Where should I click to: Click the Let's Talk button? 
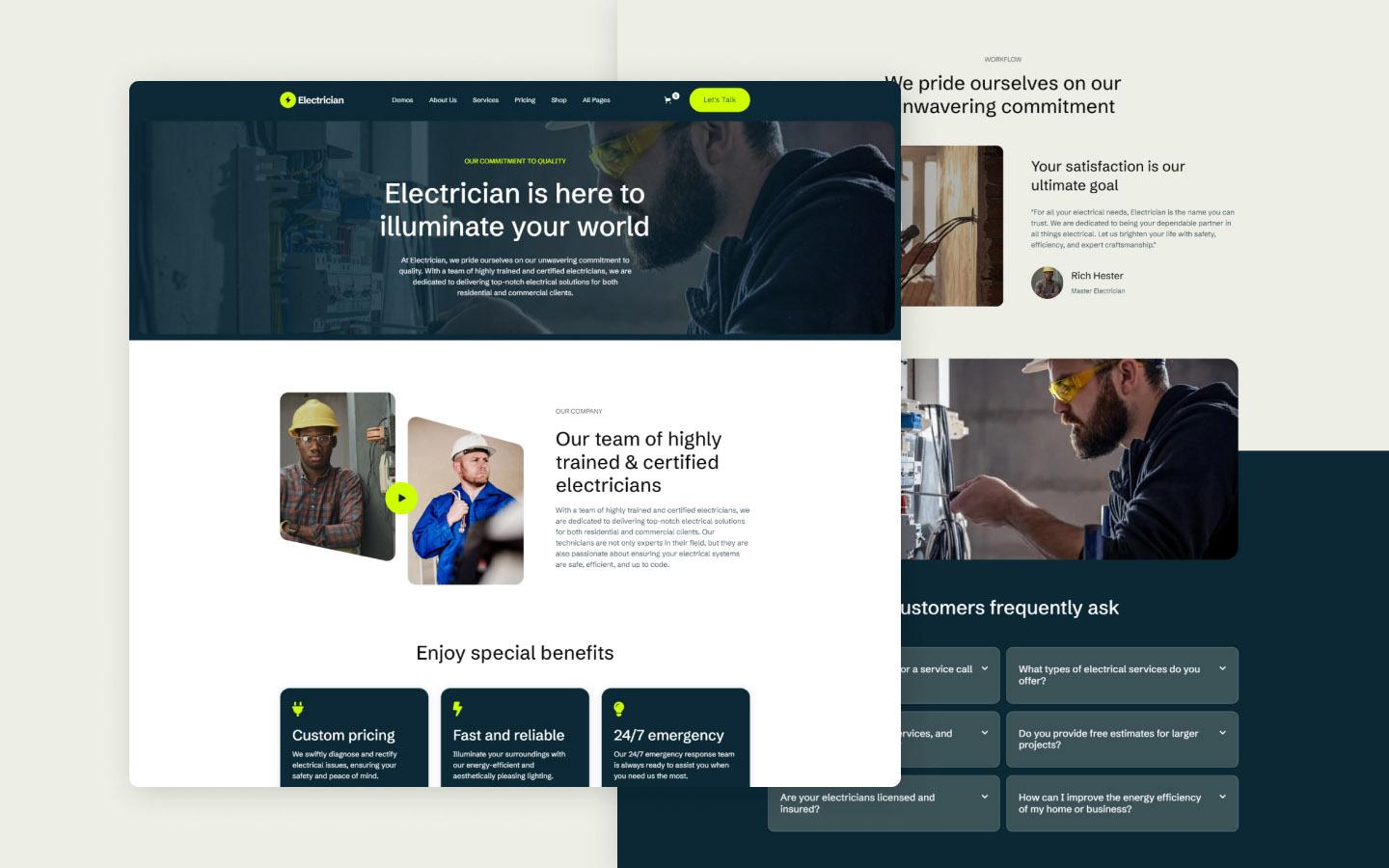coord(720,99)
